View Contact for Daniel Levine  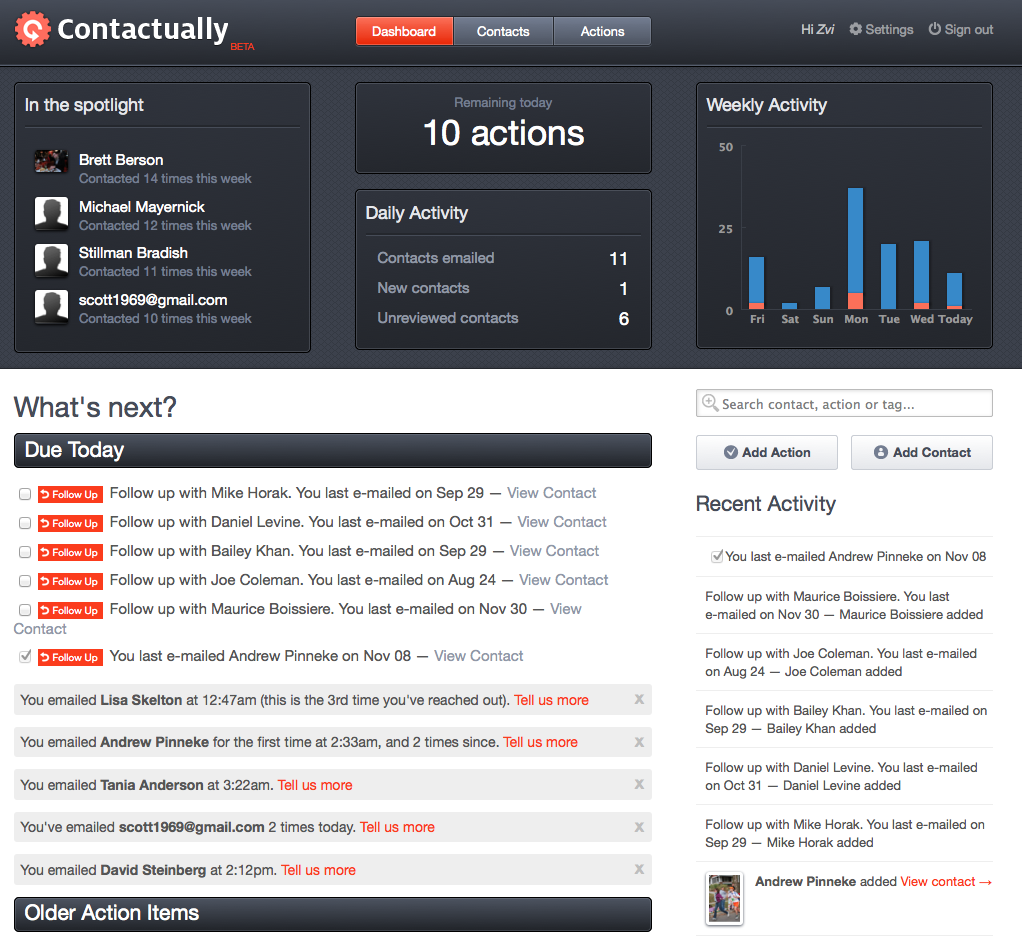562,522
